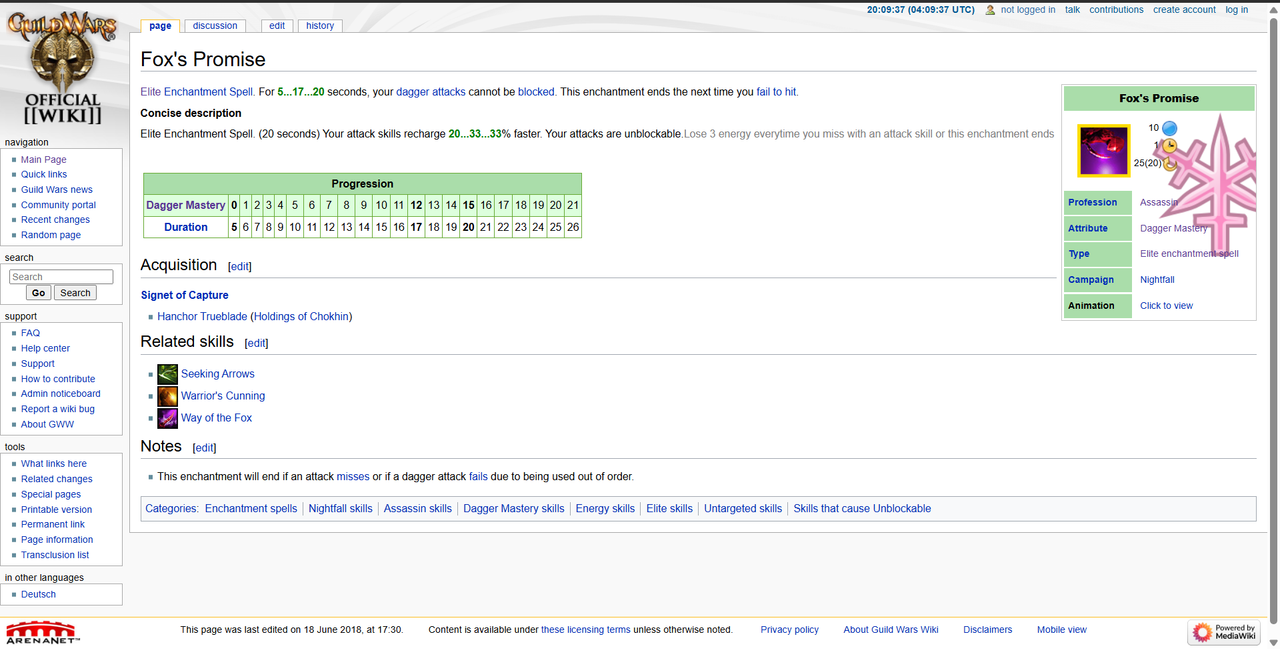Click Dagger Mastery in Progression table
The height and width of the screenshot is (649, 1280).
click(x=186, y=205)
